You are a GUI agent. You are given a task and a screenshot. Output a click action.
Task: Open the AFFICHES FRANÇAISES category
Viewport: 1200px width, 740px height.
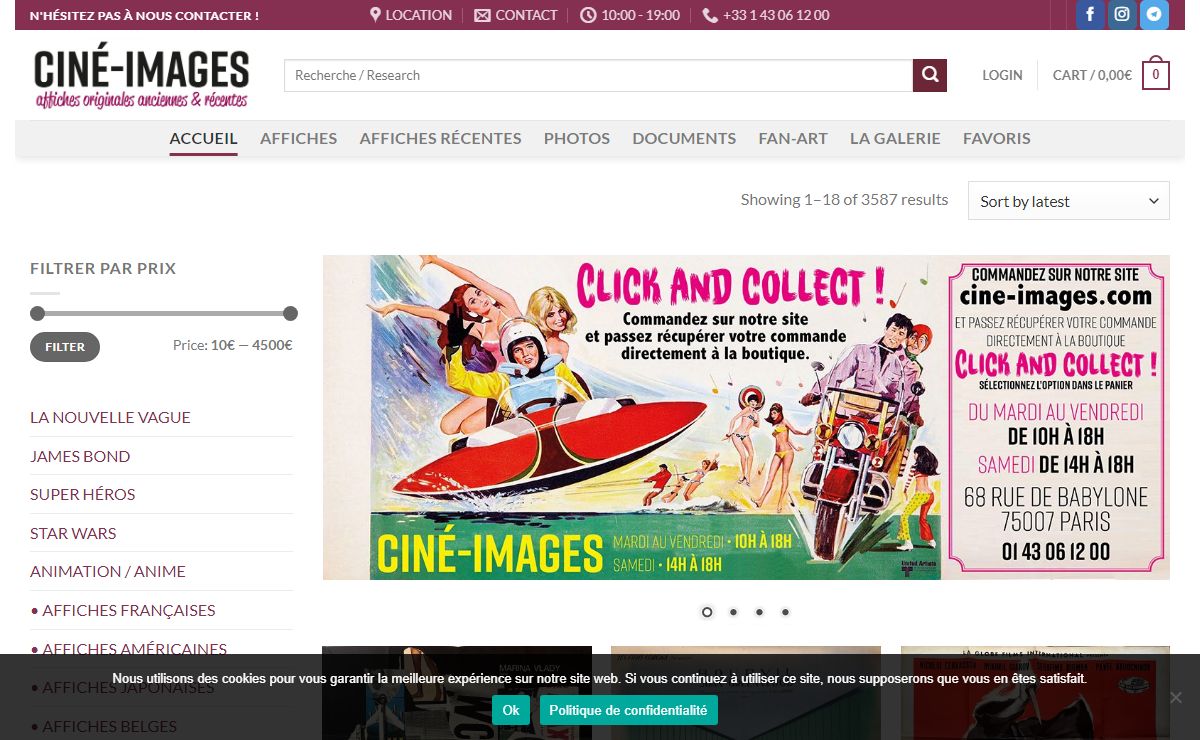(x=123, y=610)
